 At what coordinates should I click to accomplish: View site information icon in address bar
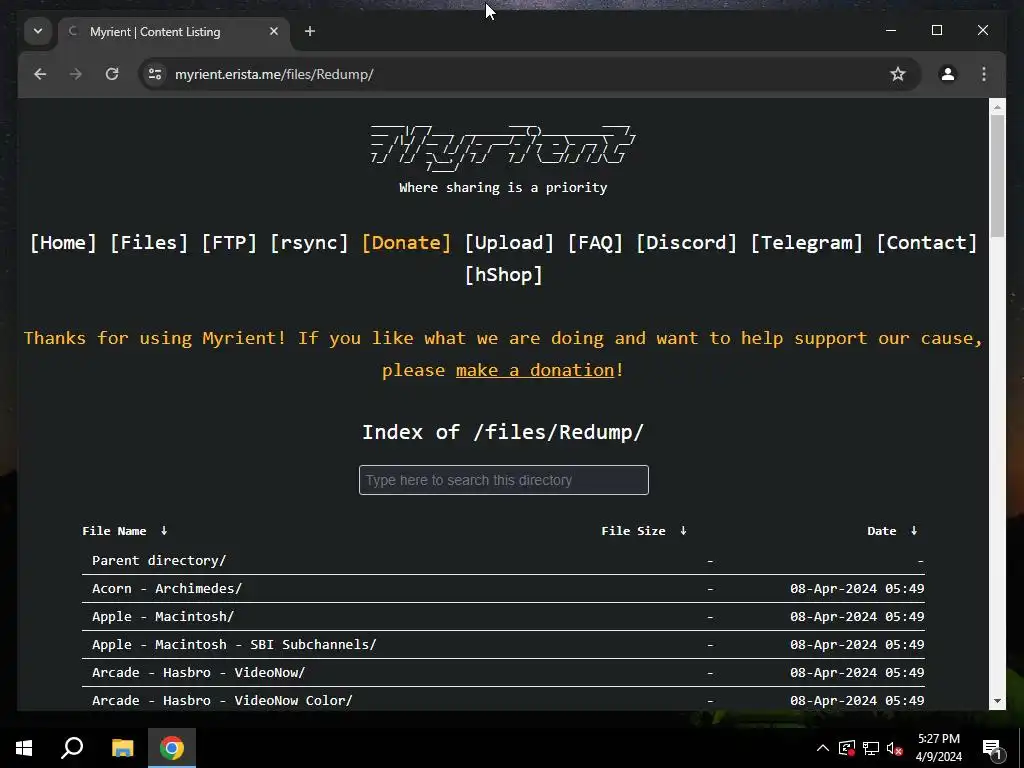[x=155, y=74]
